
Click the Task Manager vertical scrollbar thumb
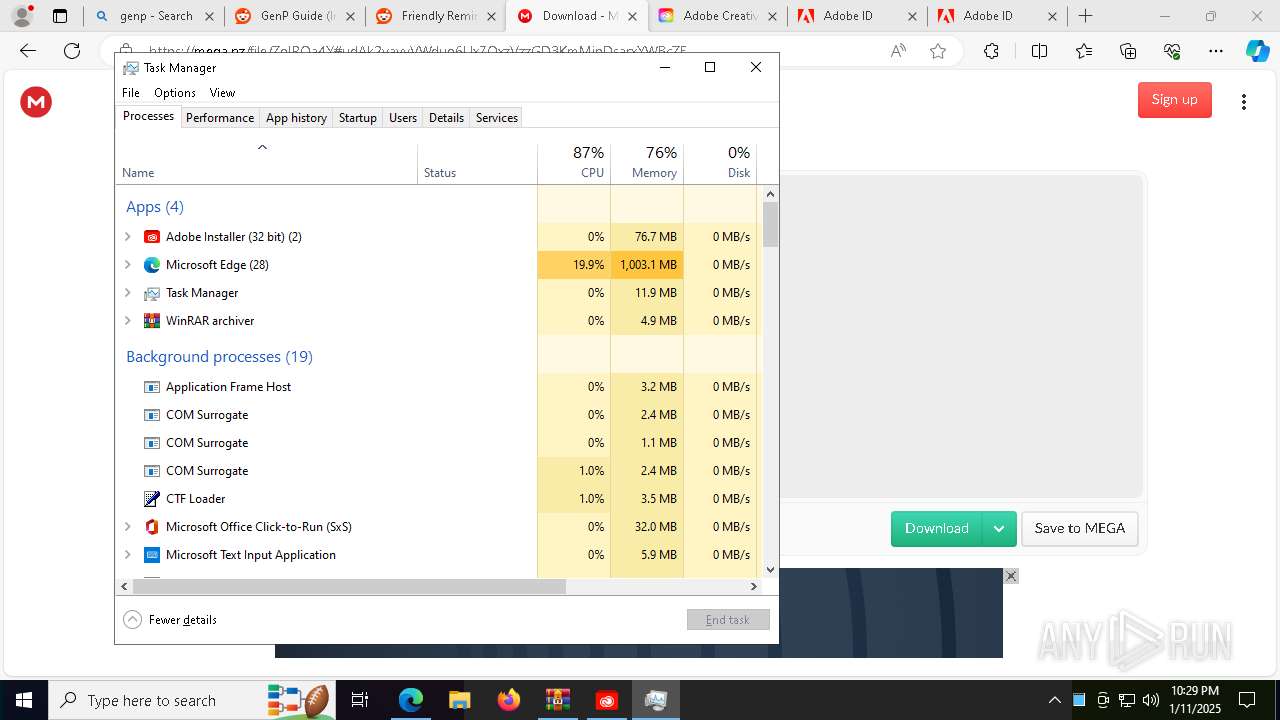[770, 224]
